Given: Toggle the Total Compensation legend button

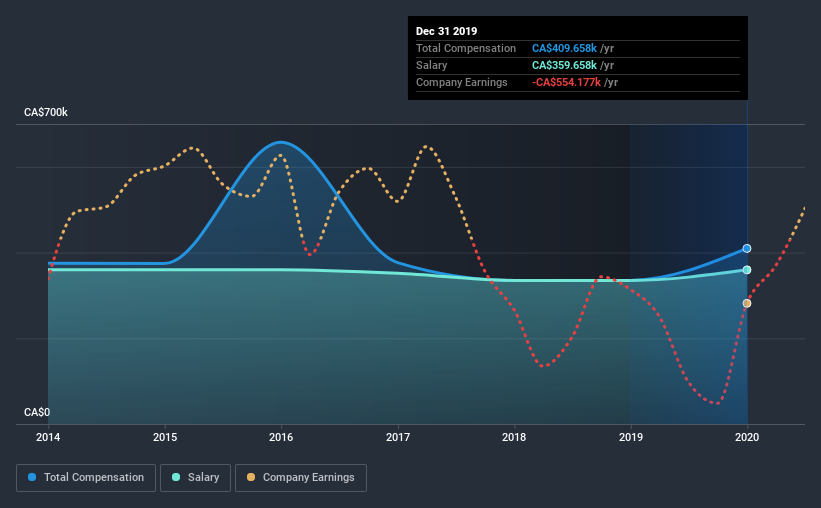Looking at the screenshot, I should point(86,478).
